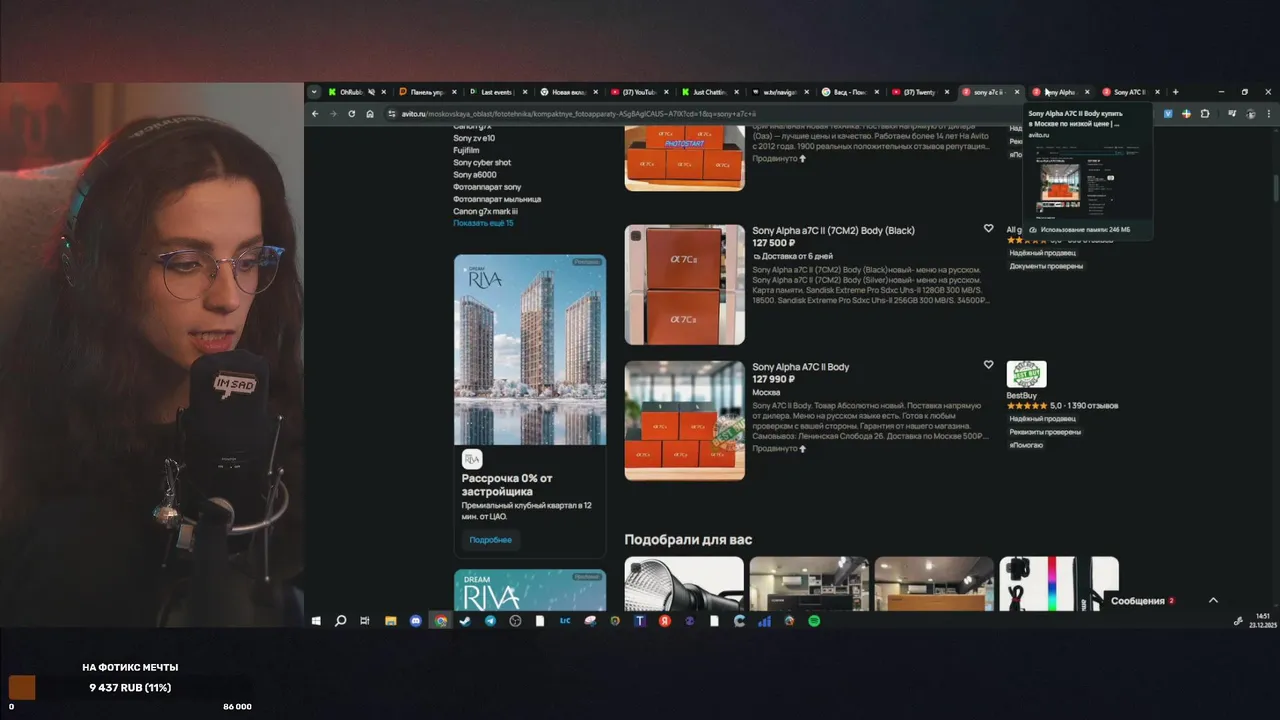Reload the Avito page

click(x=351, y=114)
